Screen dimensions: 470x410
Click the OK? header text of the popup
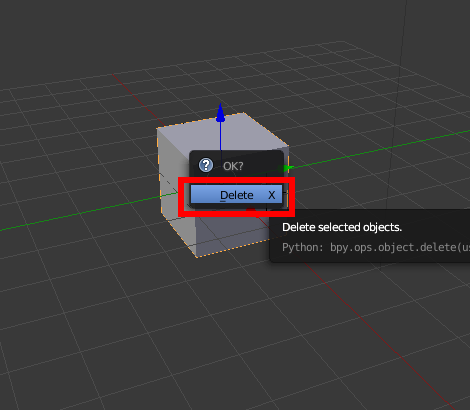pos(233,166)
